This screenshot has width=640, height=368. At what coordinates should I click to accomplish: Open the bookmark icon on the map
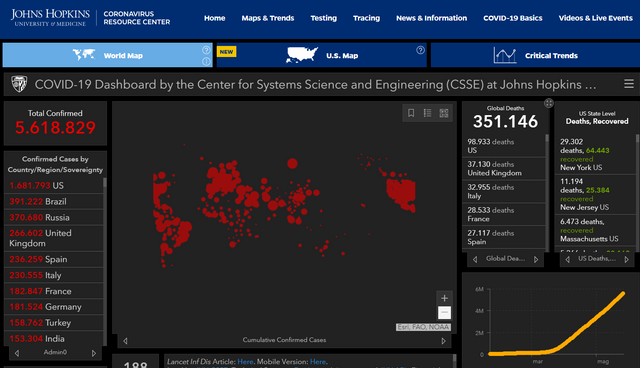[411, 113]
